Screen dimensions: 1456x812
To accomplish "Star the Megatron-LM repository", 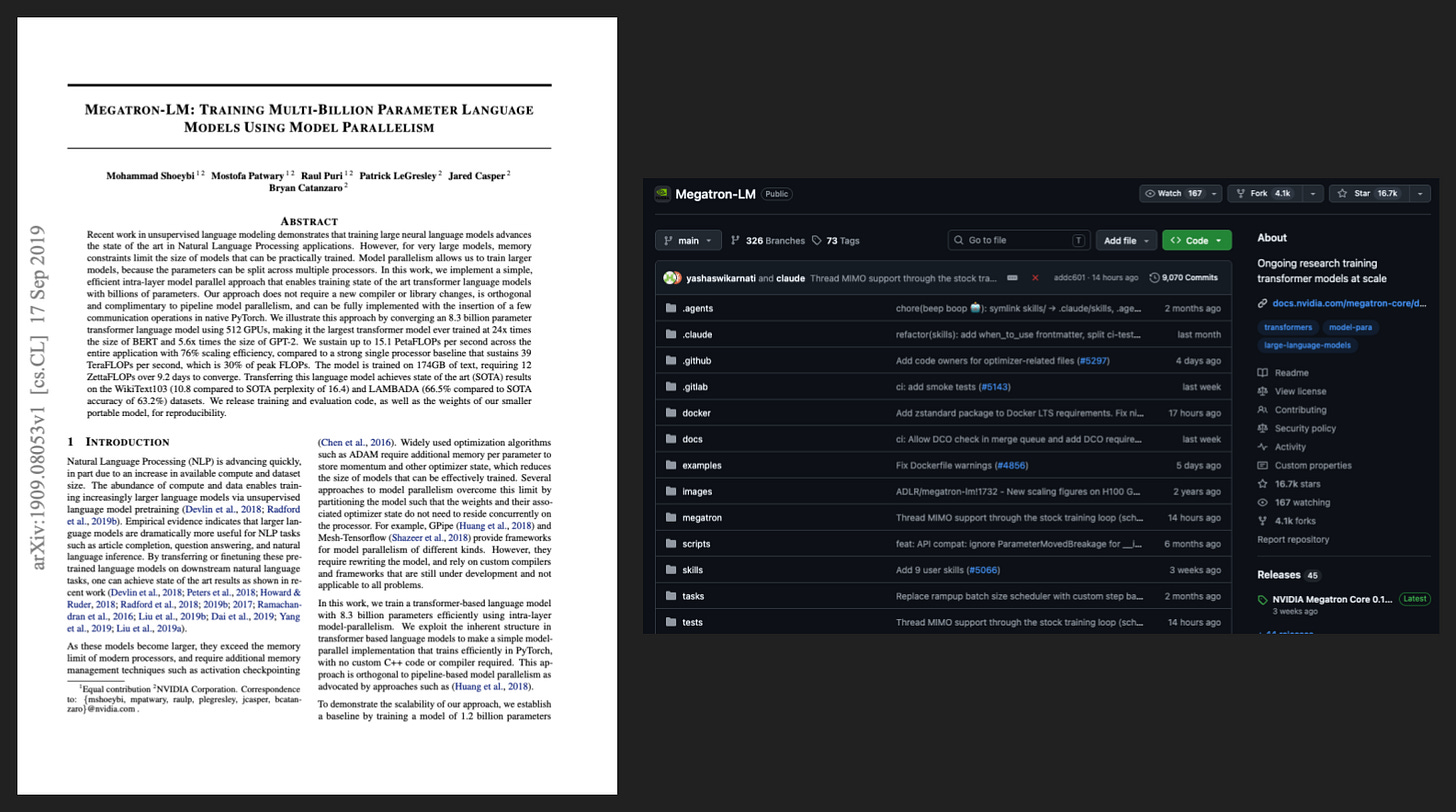I will (1369, 194).
